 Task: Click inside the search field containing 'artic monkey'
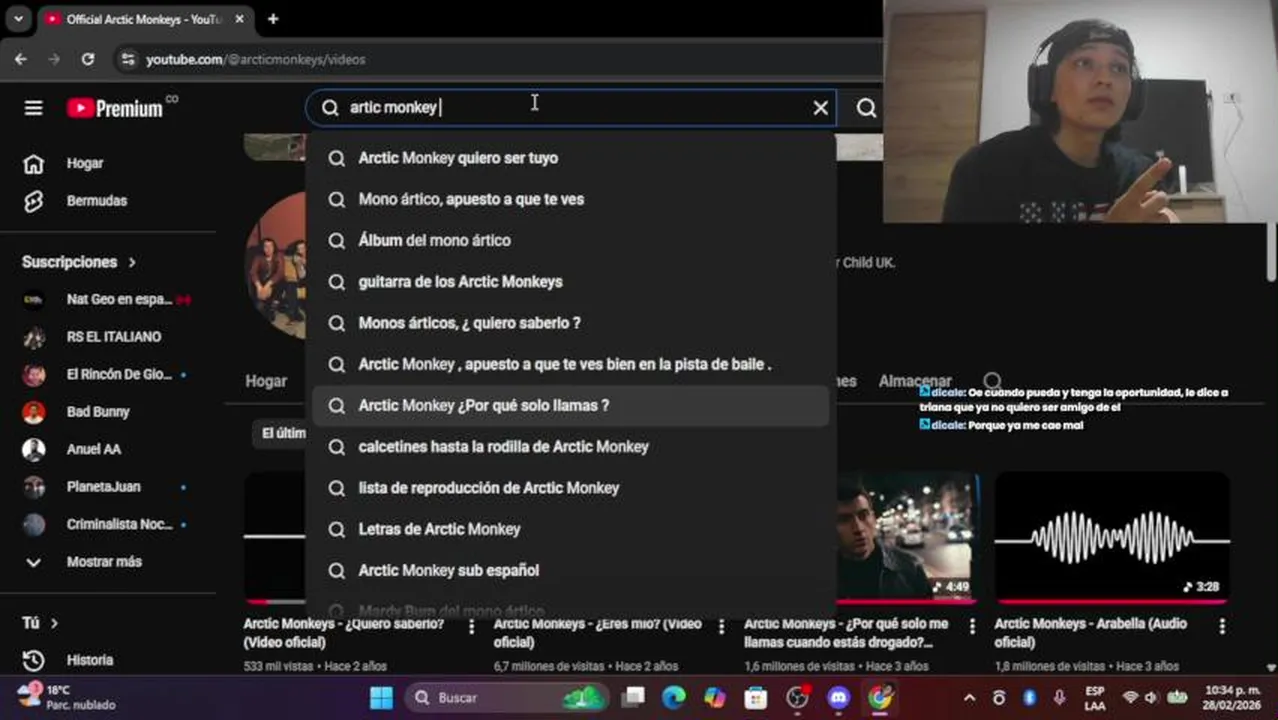(570, 107)
